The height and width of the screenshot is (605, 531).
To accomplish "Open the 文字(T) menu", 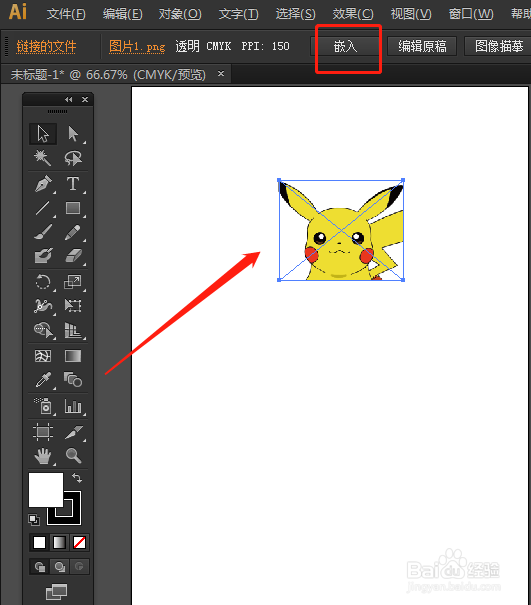I will pos(238,14).
